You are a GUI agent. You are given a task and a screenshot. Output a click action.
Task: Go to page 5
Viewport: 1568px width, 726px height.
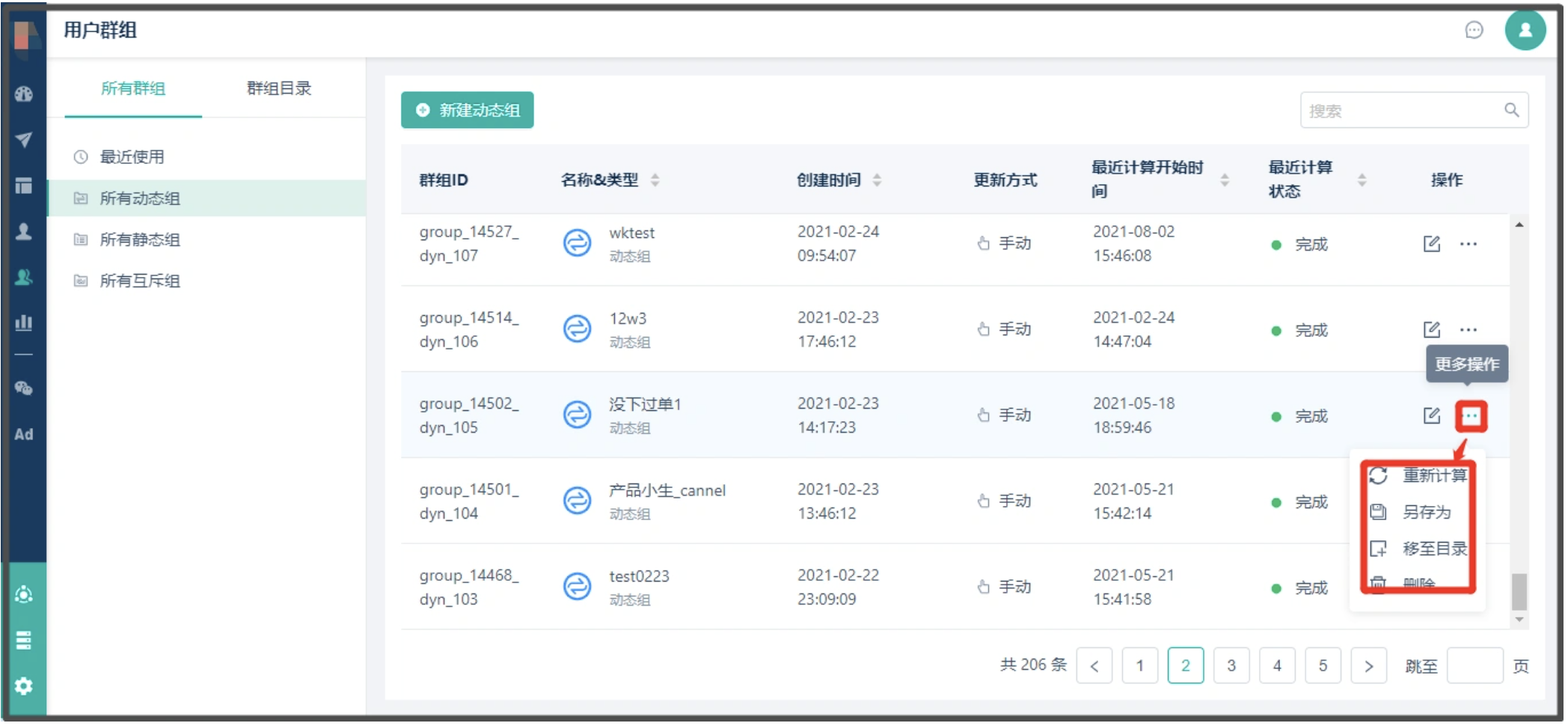[1323, 665]
